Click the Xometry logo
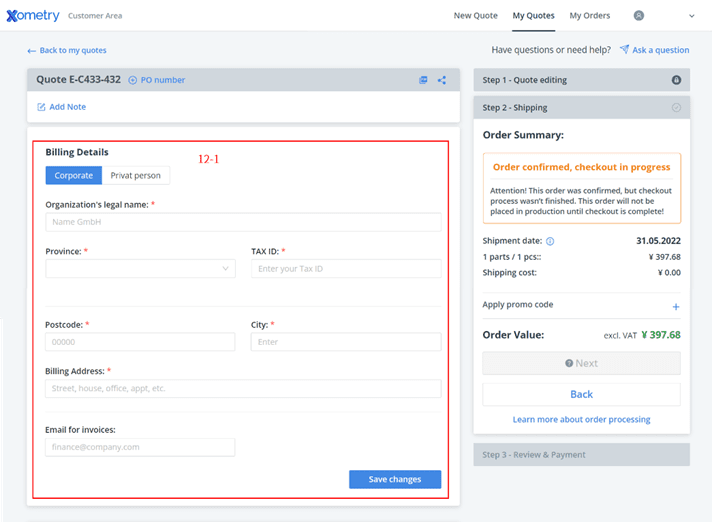Screen dimensions: 712x522 pos(32,16)
